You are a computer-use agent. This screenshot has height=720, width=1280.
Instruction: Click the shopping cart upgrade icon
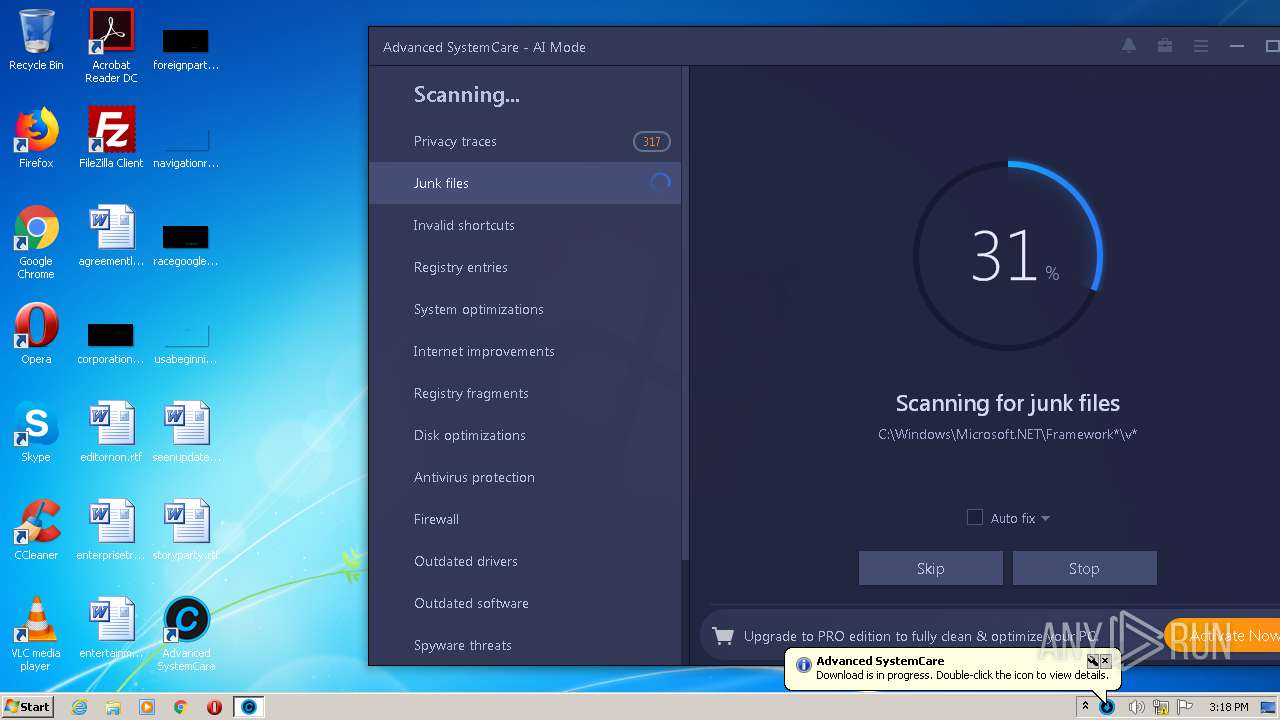point(723,636)
